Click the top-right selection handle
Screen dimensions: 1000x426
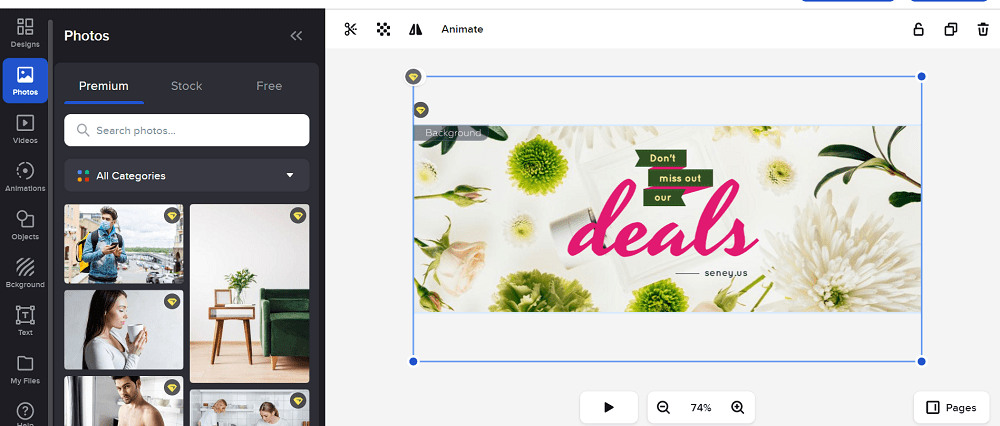coord(921,77)
